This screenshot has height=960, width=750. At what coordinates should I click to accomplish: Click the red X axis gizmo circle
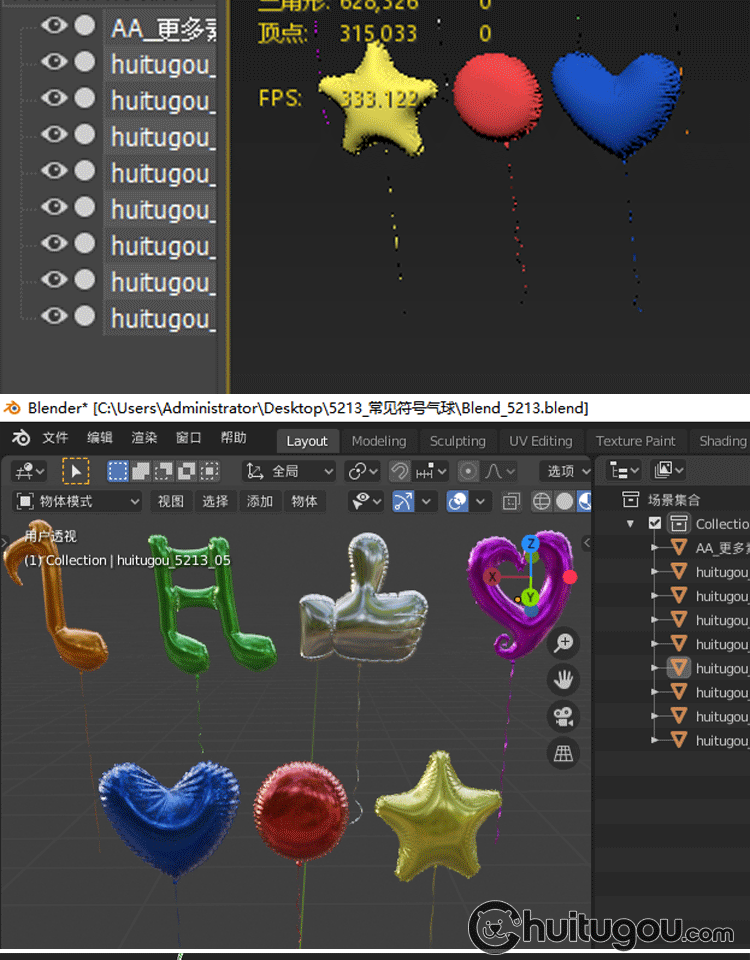coord(492,577)
